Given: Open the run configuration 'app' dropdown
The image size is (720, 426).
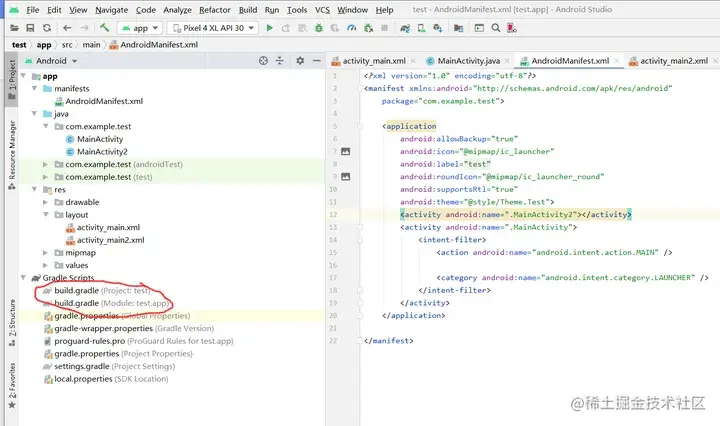Looking at the screenshot, I should pyautogui.click(x=140, y=28).
